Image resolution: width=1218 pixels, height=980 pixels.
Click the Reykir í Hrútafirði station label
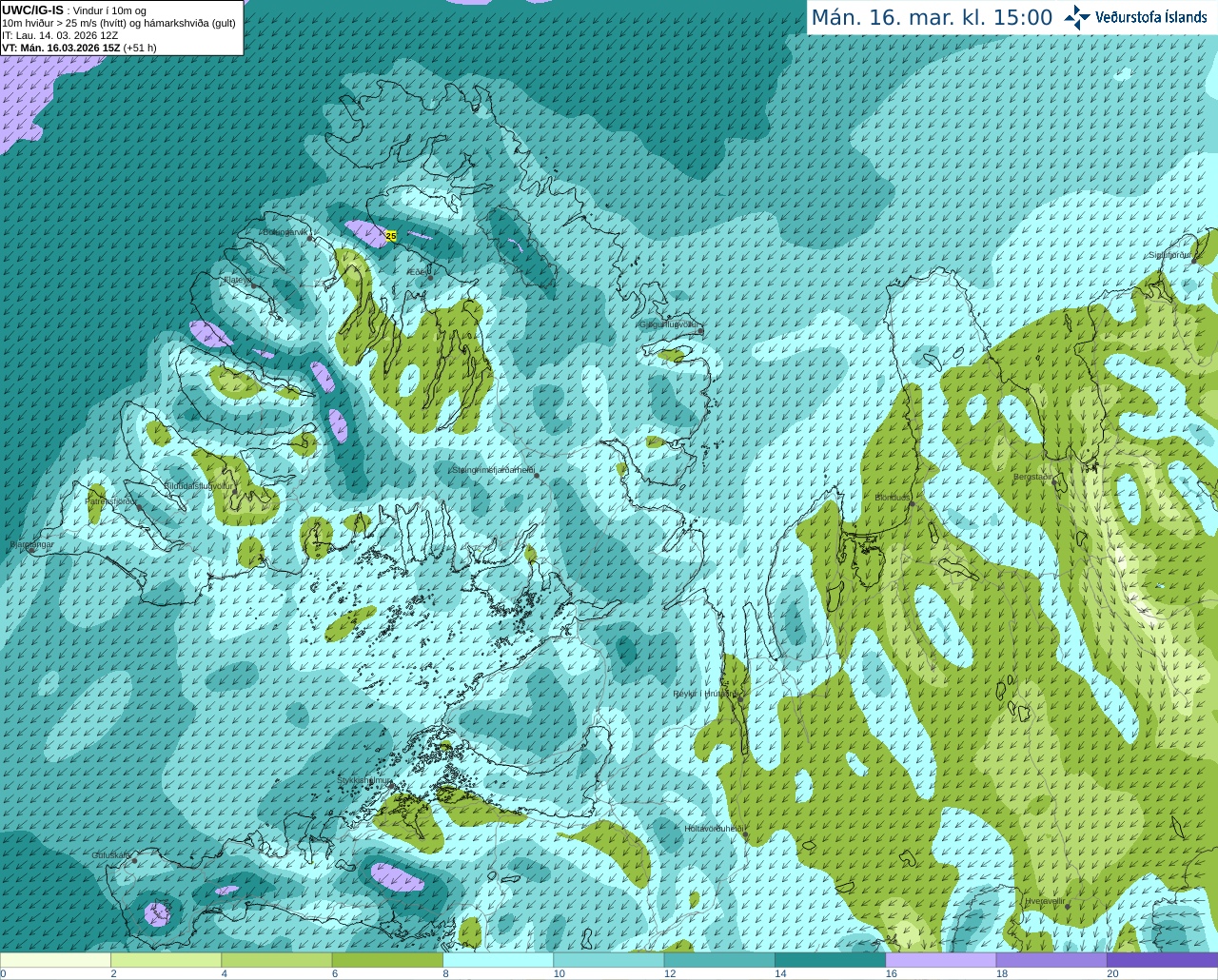(x=705, y=694)
